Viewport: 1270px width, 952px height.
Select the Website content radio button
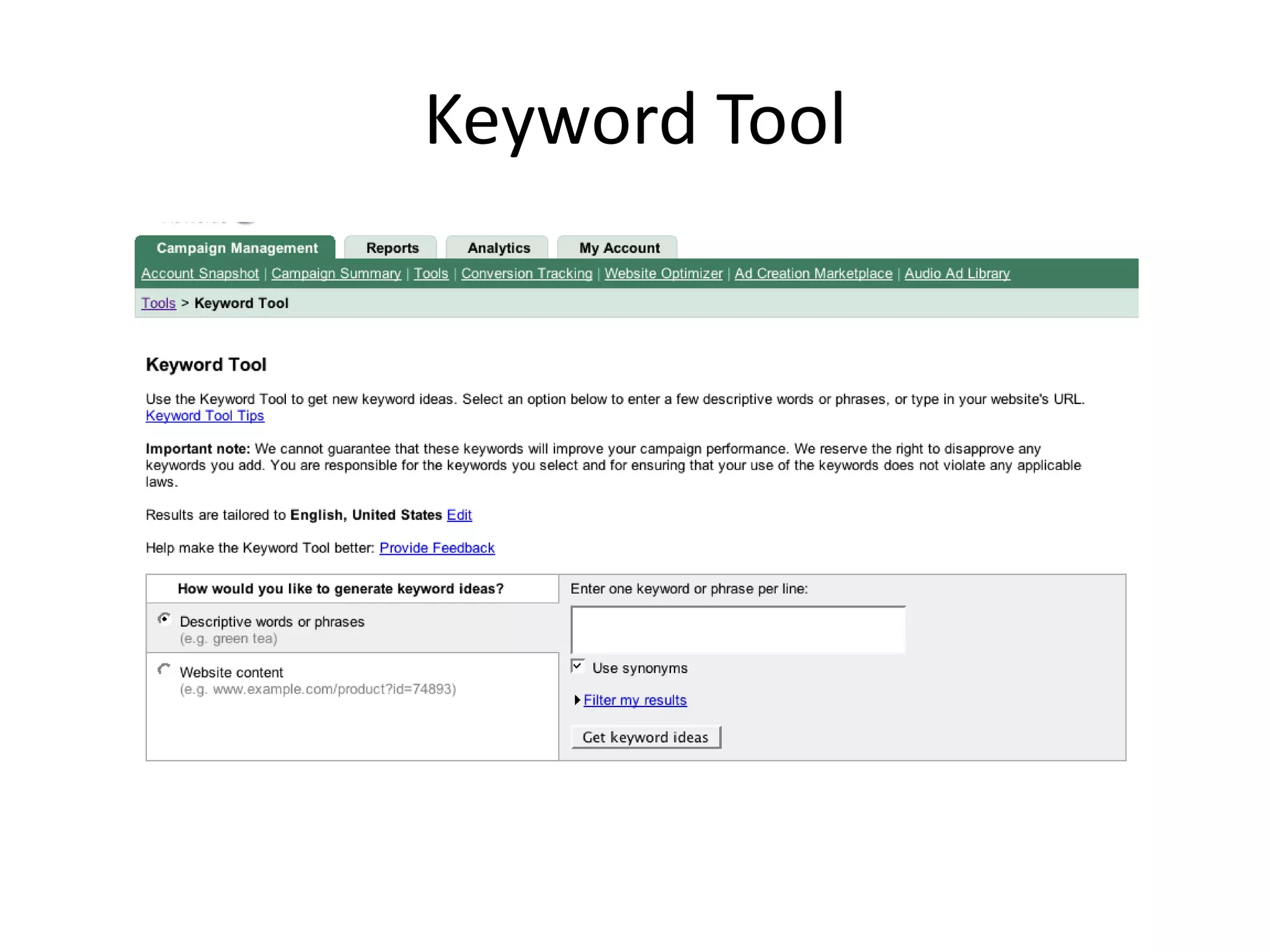[164, 669]
